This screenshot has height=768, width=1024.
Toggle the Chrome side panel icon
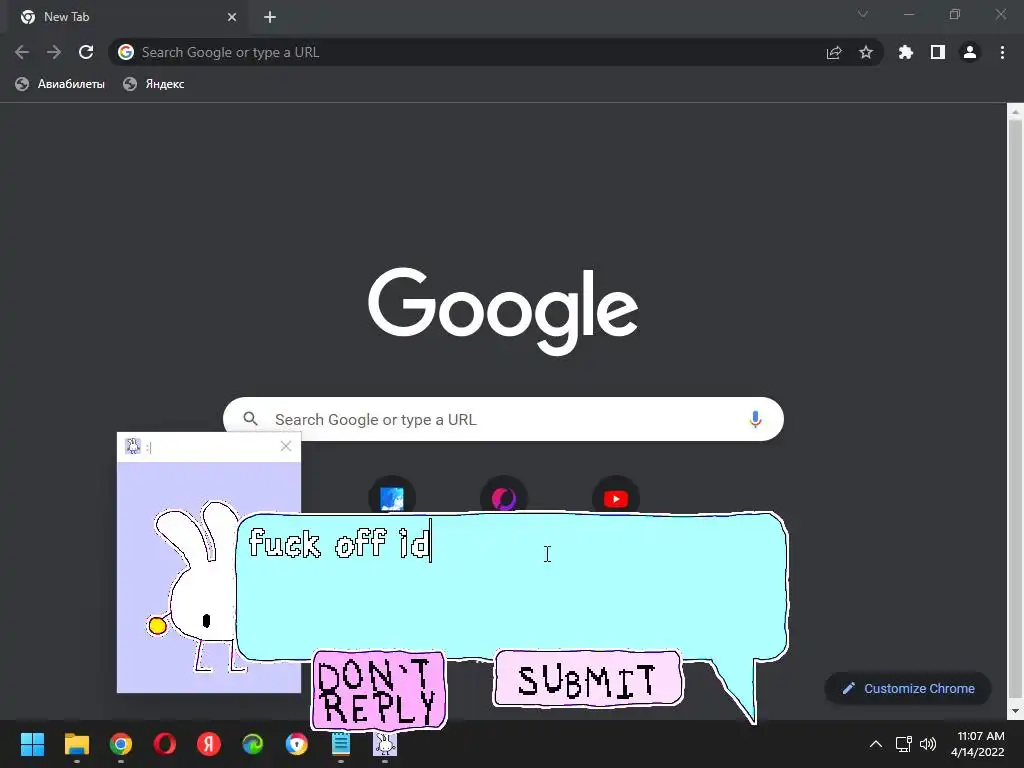point(938,52)
